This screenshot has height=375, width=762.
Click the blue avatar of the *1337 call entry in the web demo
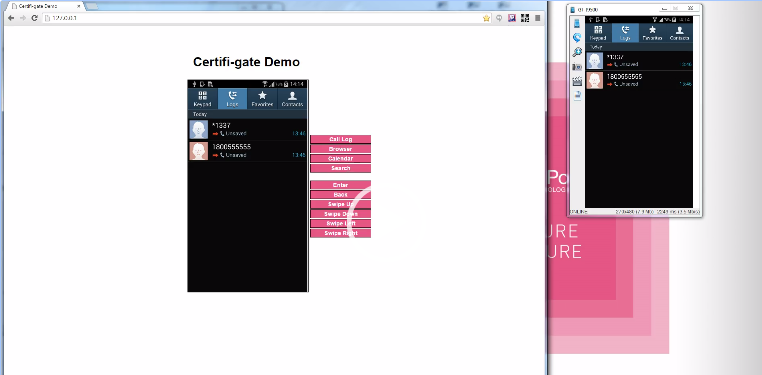click(198, 130)
